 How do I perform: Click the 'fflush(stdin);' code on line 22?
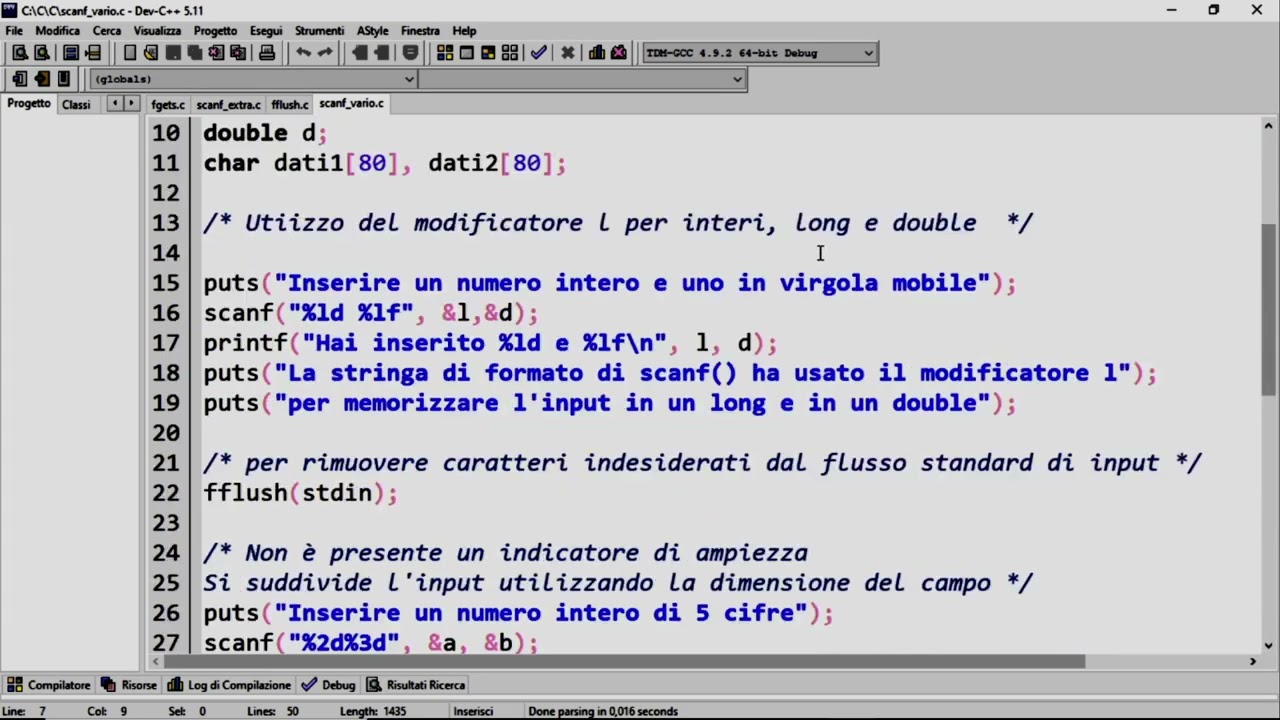[300, 493]
